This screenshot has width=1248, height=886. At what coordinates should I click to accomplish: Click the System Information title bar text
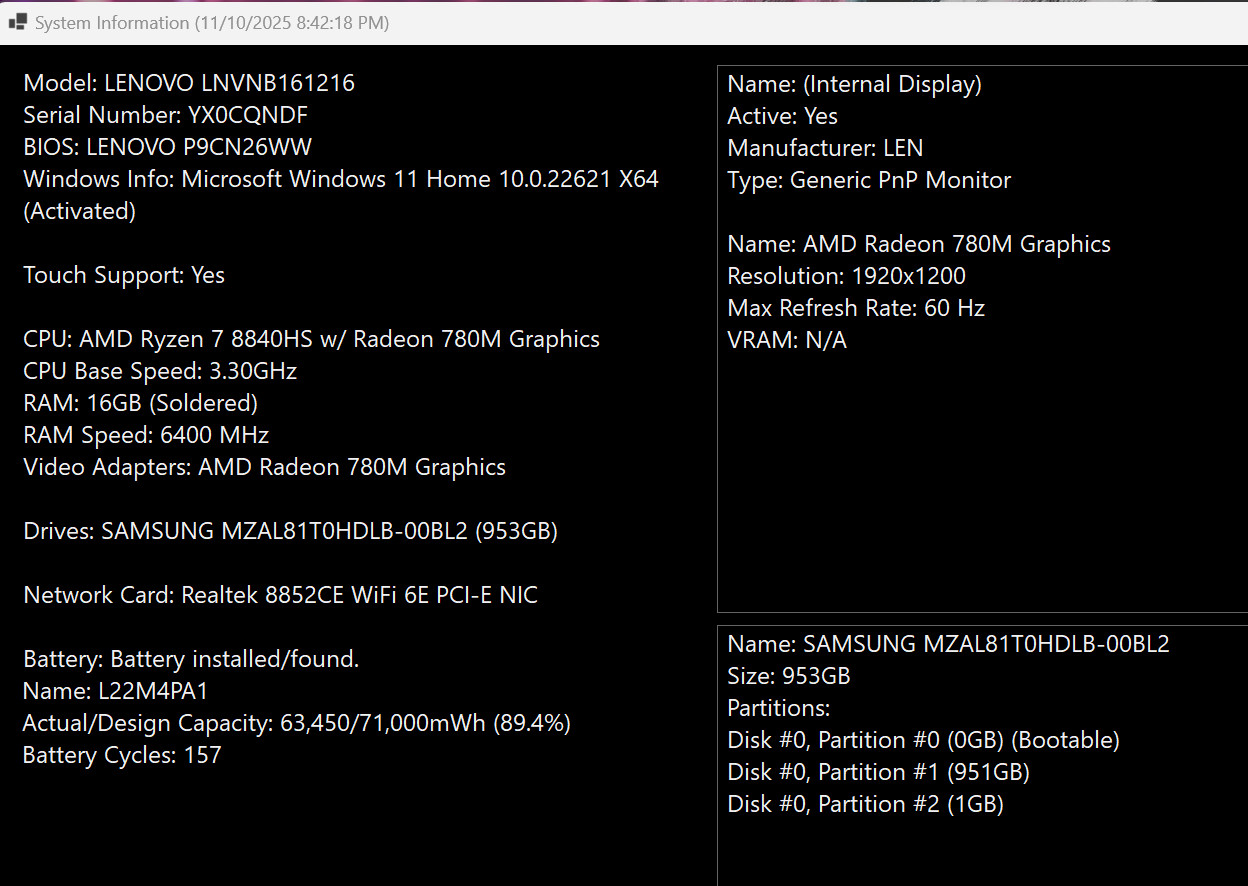(x=212, y=22)
